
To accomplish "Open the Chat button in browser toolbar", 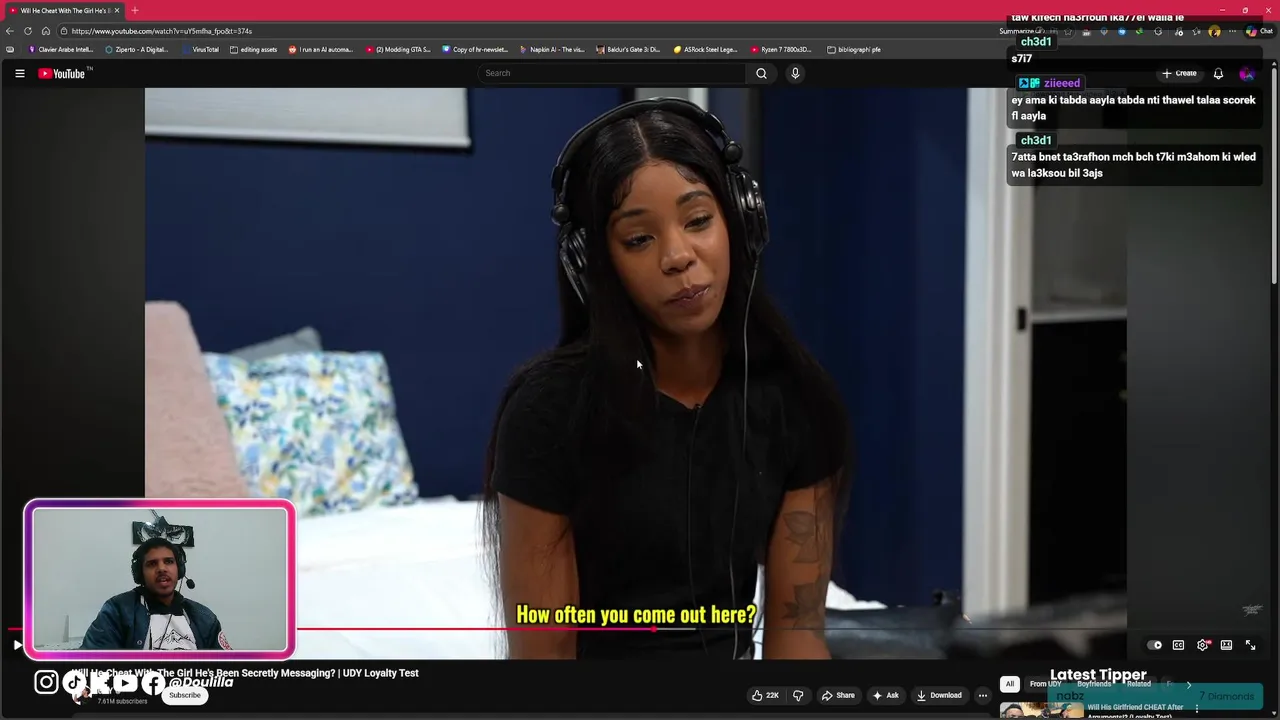I will click(1258, 31).
